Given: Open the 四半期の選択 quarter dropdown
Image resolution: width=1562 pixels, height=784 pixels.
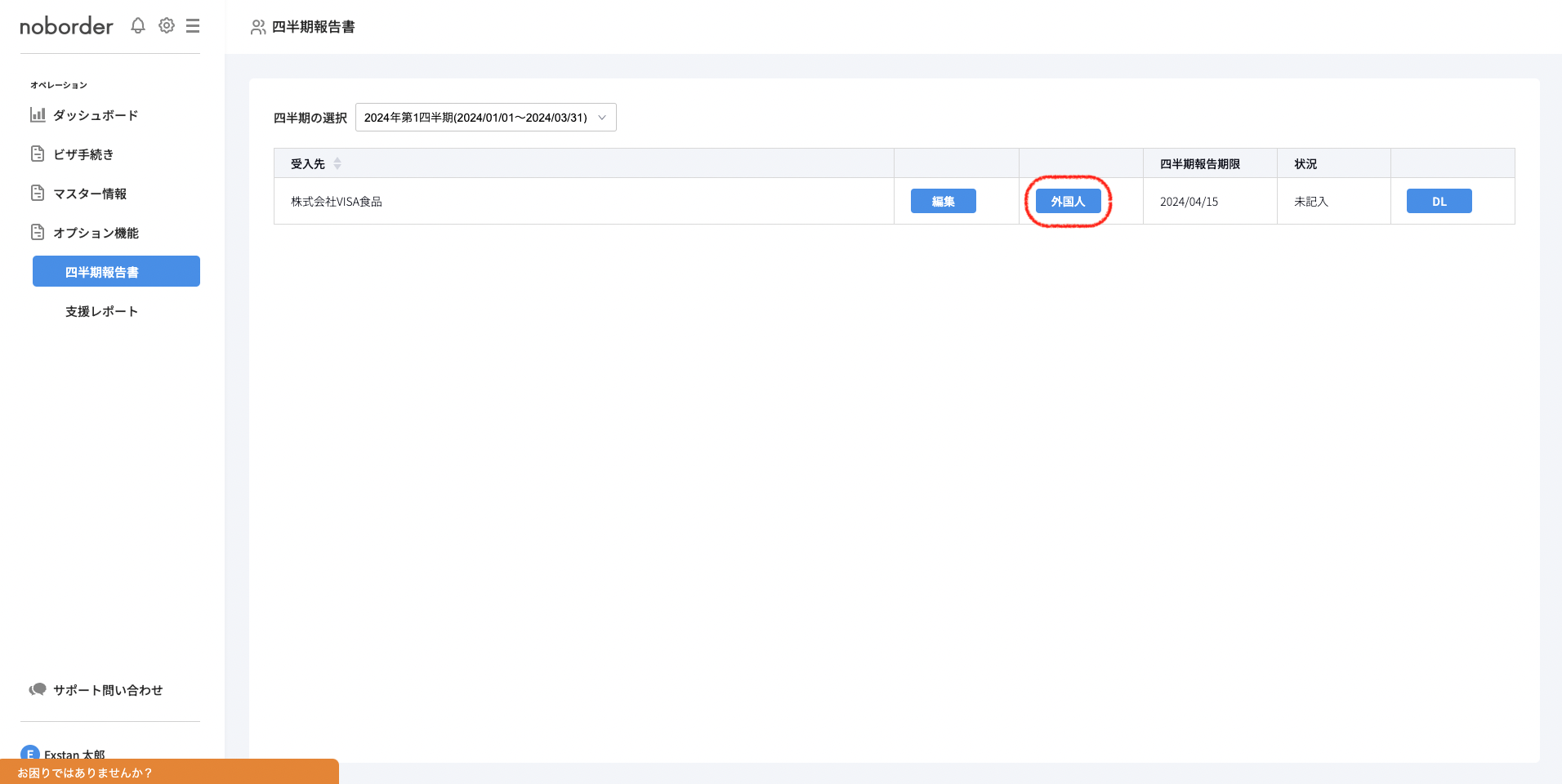Looking at the screenshot, I should point(485,118).
